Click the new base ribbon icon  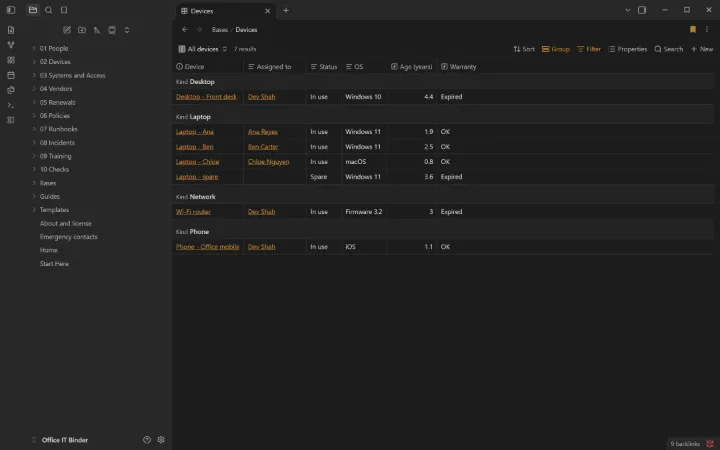(x=11, y=120)
